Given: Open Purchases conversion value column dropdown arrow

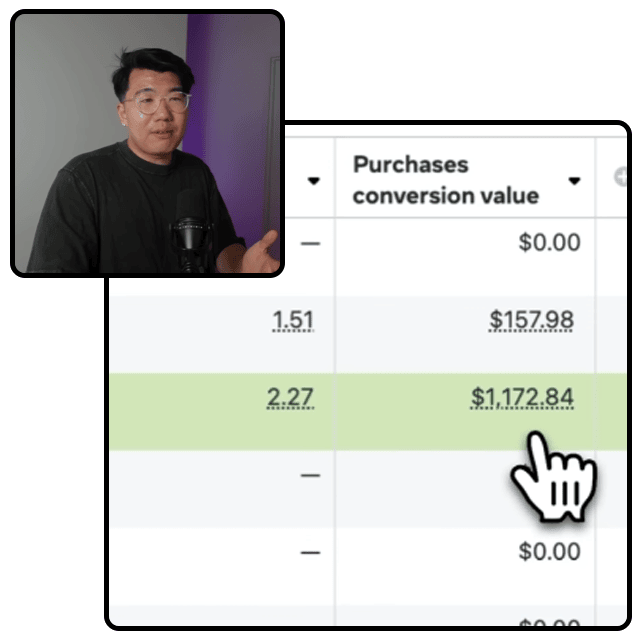Looking at the screenshot, I should pos(574,181).
